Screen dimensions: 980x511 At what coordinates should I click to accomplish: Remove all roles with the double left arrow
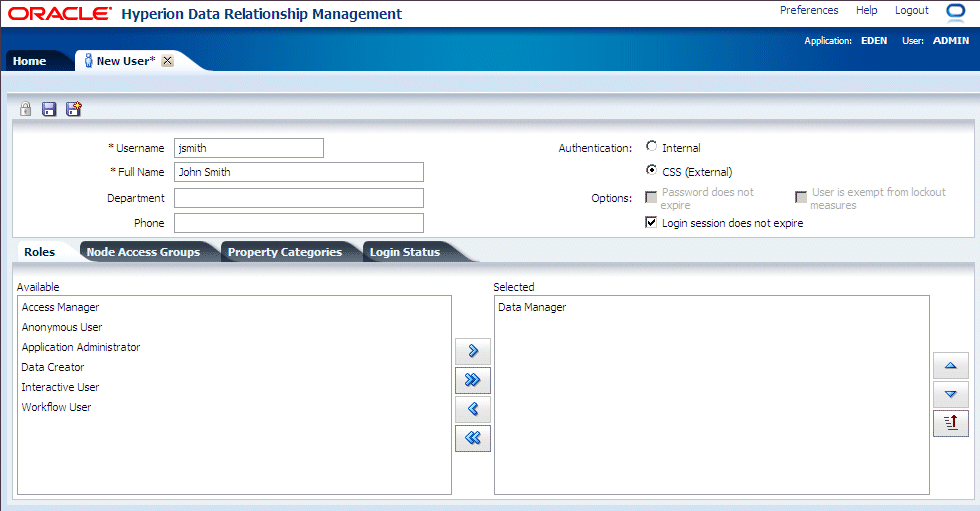[473, 438]
